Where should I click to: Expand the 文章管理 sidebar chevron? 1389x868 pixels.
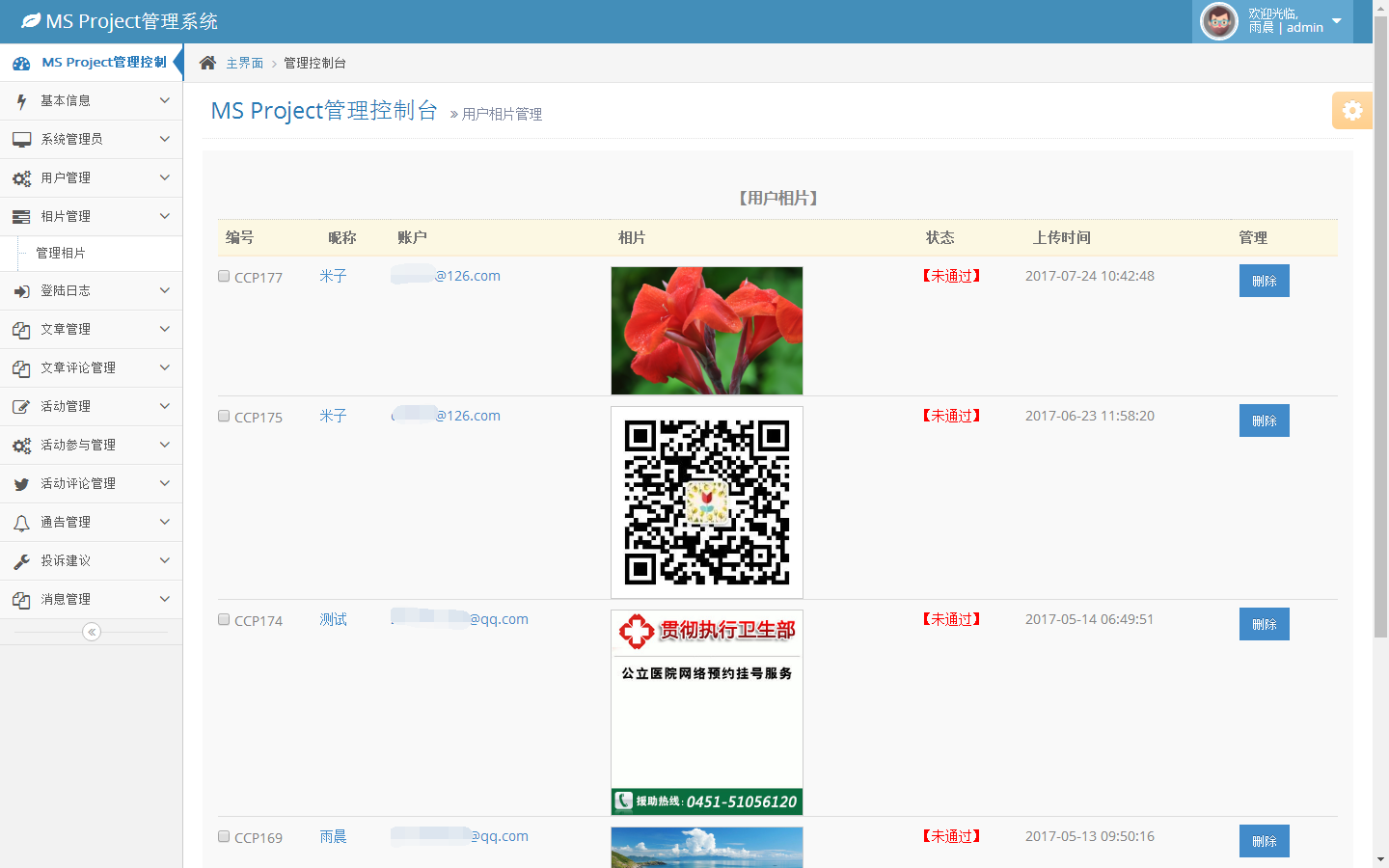pos(164,329)
